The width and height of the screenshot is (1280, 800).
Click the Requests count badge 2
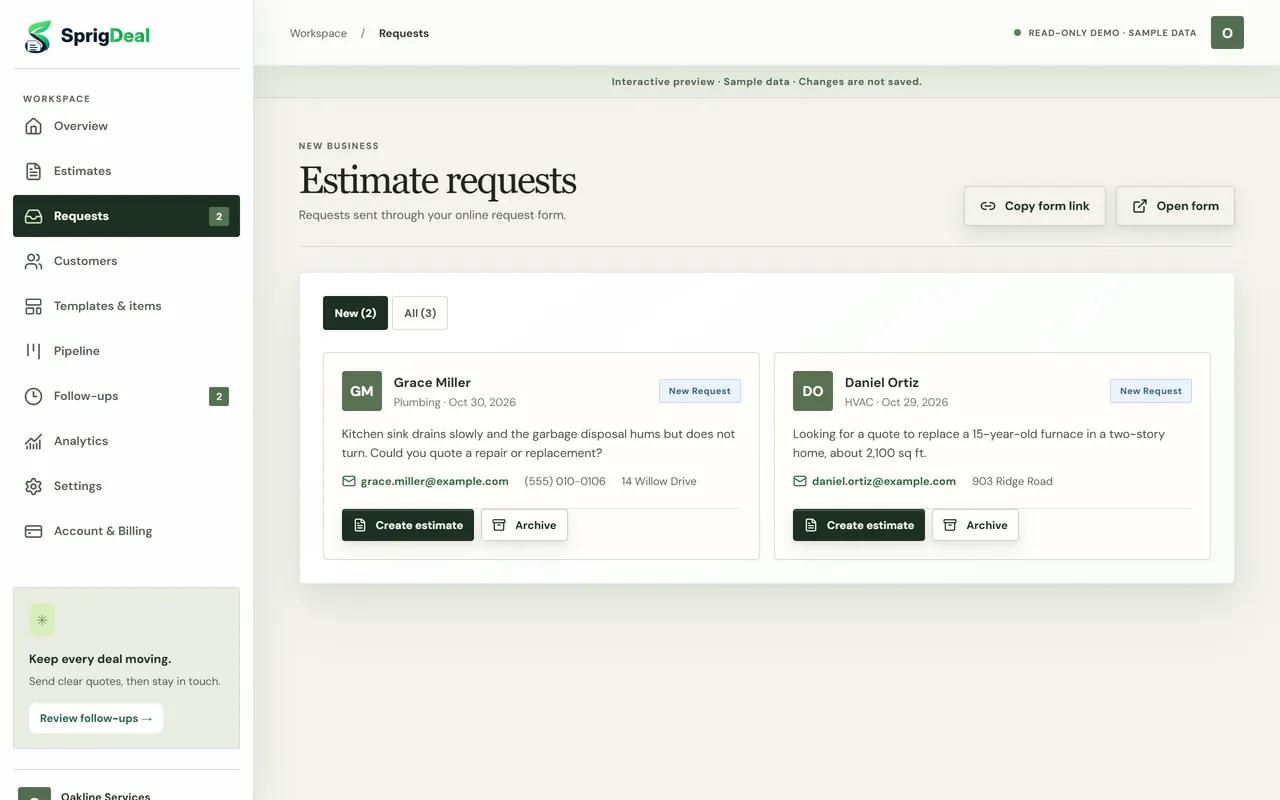tap(219, 216)
